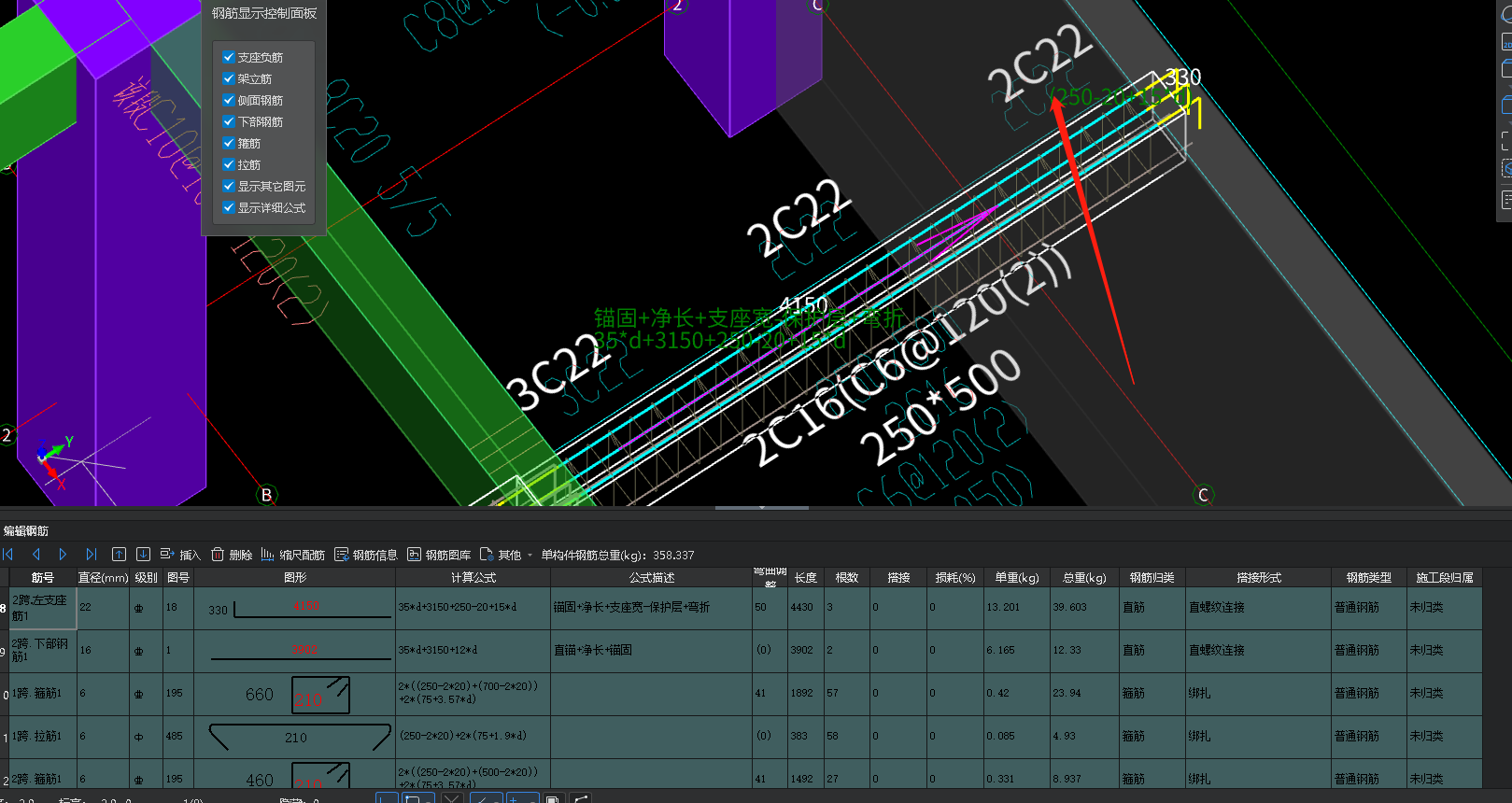
Task: Click the stirrup shape diagram labeled 660
Action: 294,694
